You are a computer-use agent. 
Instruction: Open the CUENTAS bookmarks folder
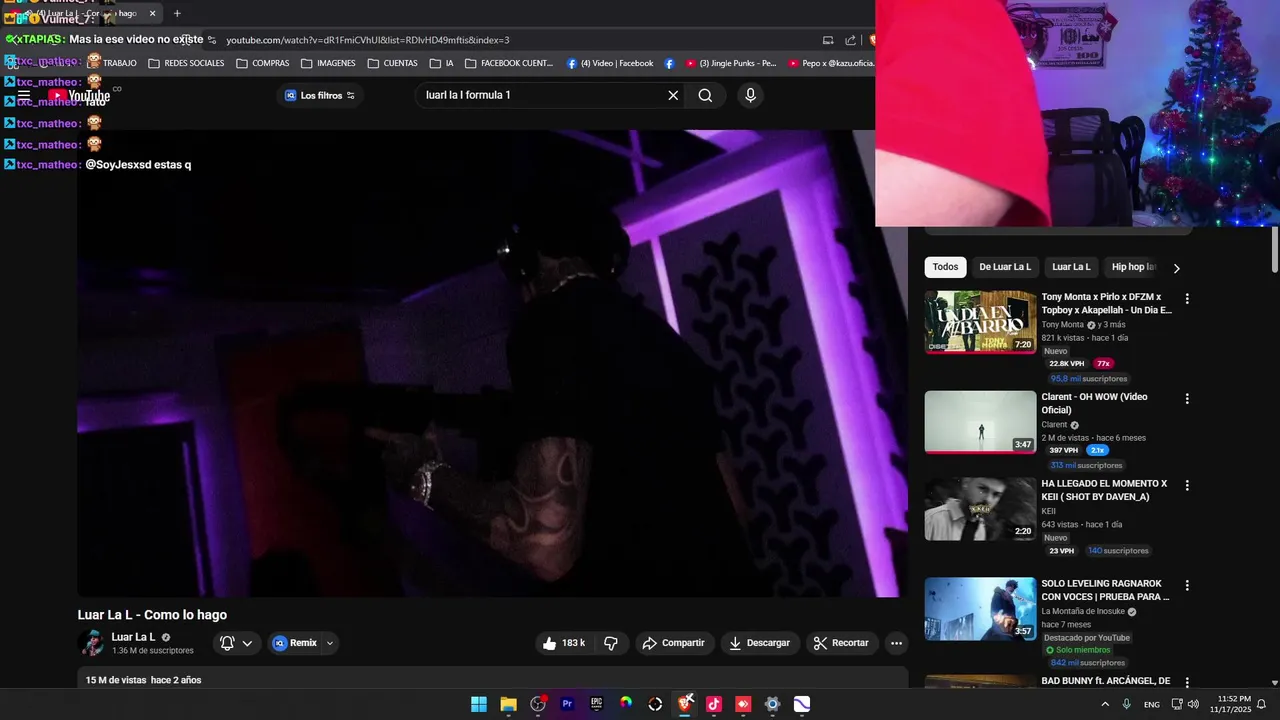tap(393, 63)
